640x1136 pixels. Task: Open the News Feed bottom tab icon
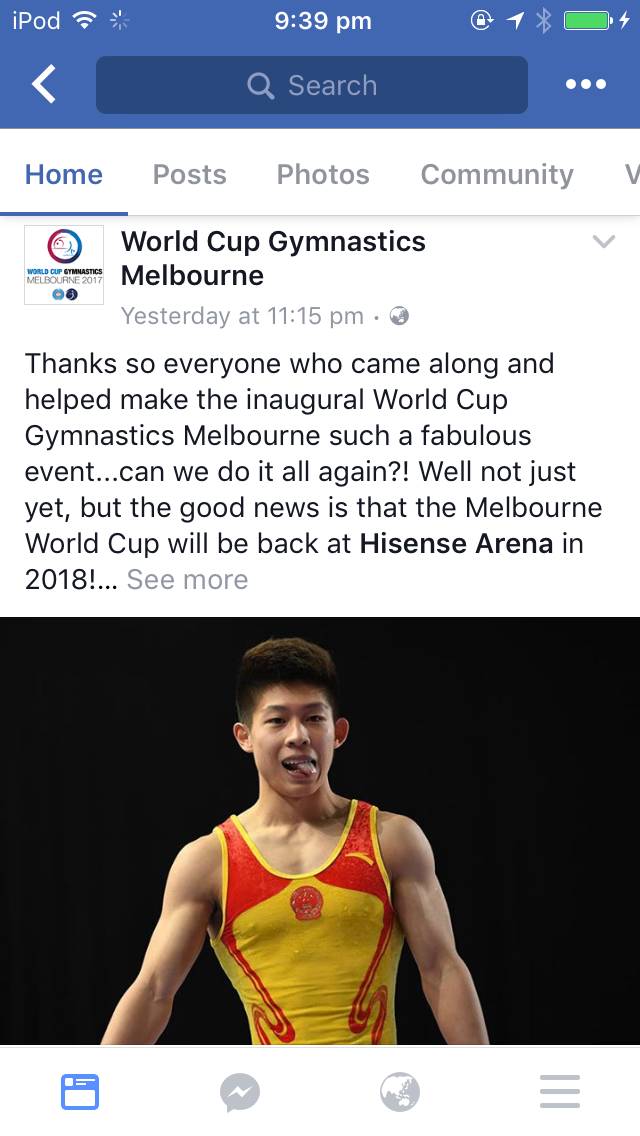pyautogui.click(x=80, y=1092)
